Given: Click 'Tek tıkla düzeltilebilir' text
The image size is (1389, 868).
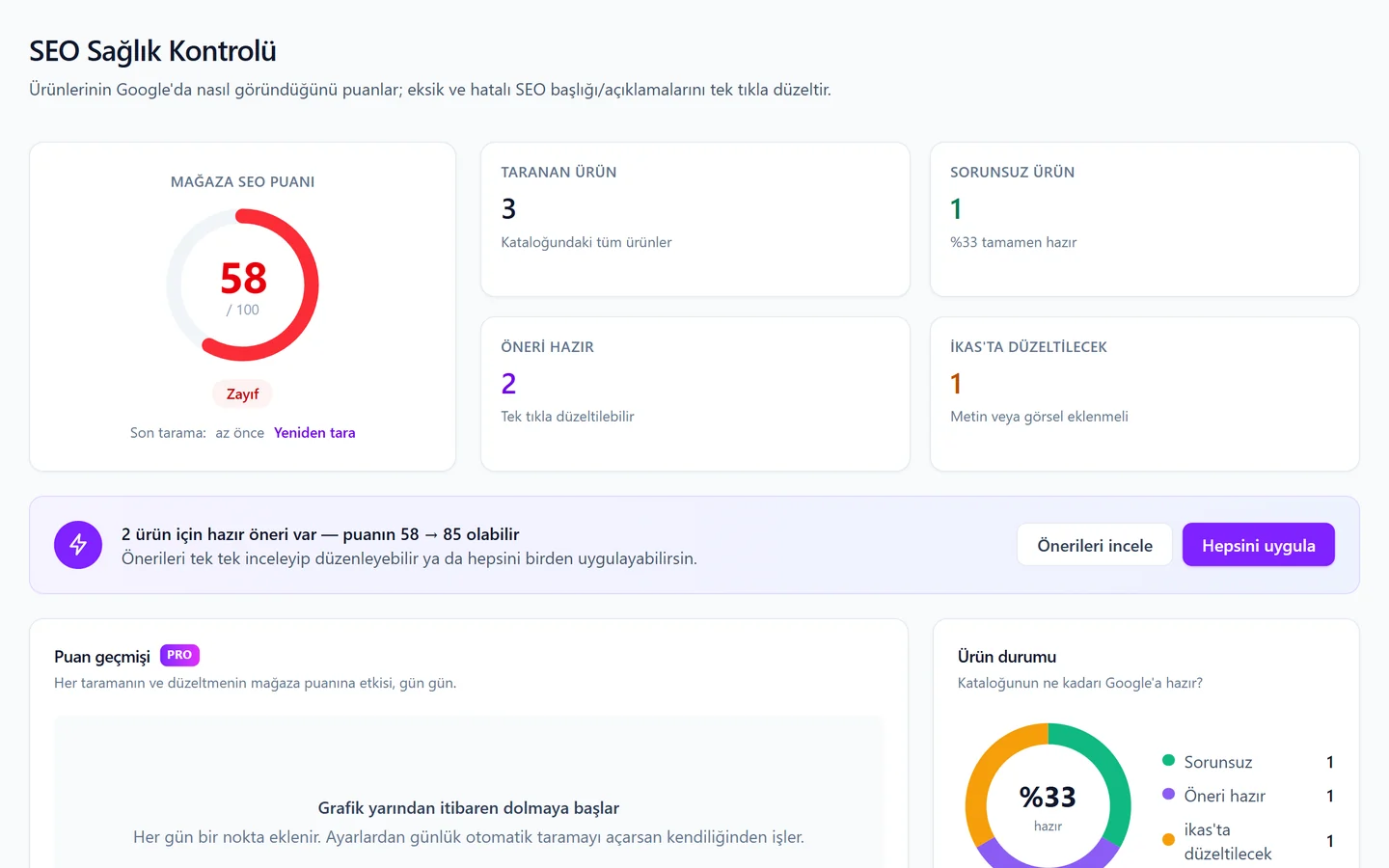Looking at the screenshot, I should pyautogui.click(x=567, y=417).
